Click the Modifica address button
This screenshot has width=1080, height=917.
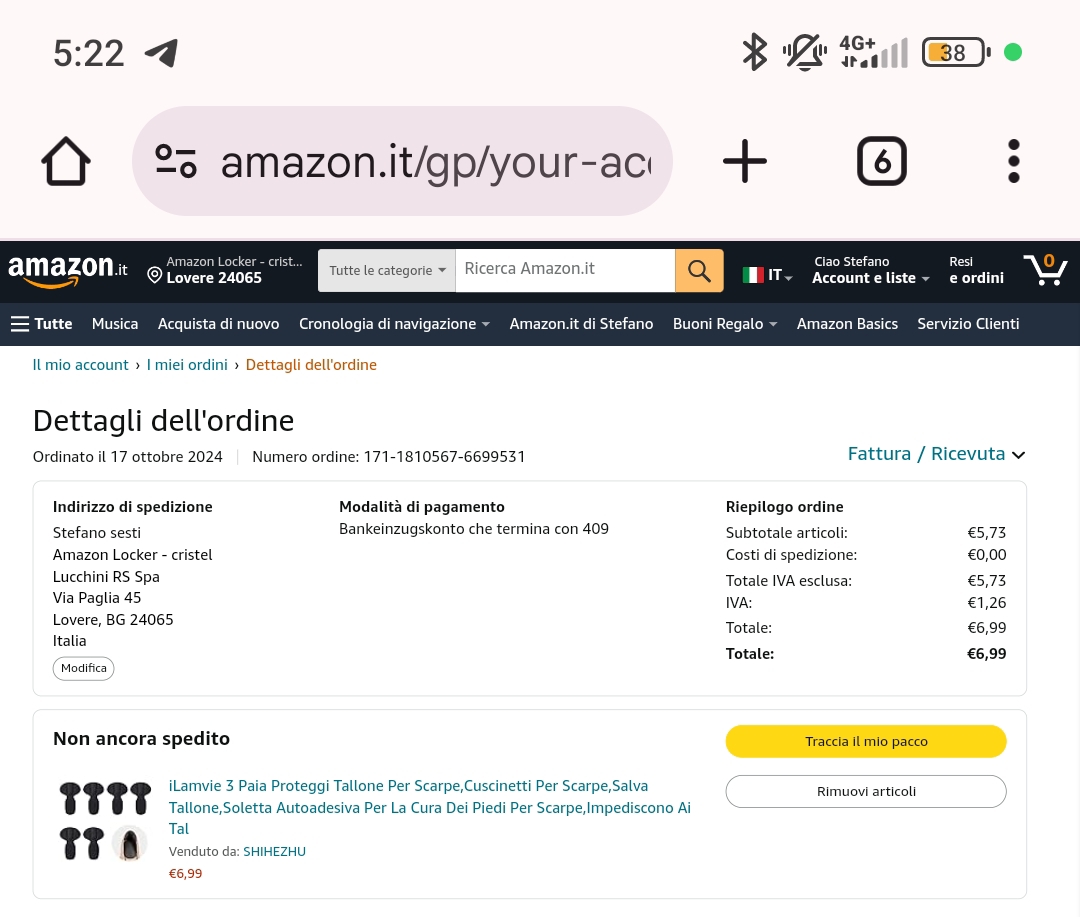pos(84,668)
